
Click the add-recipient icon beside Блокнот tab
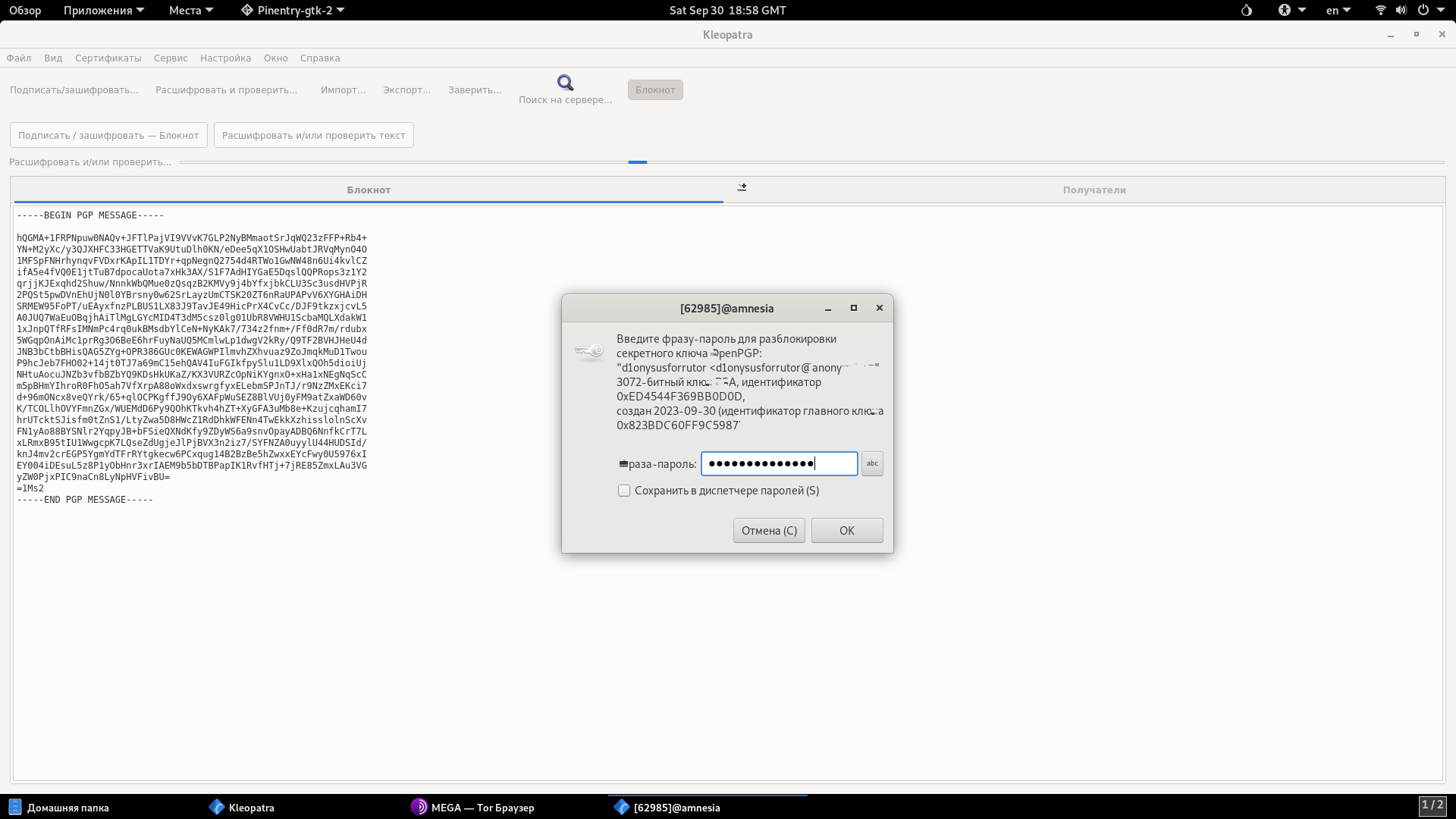(x=742, y=187)
